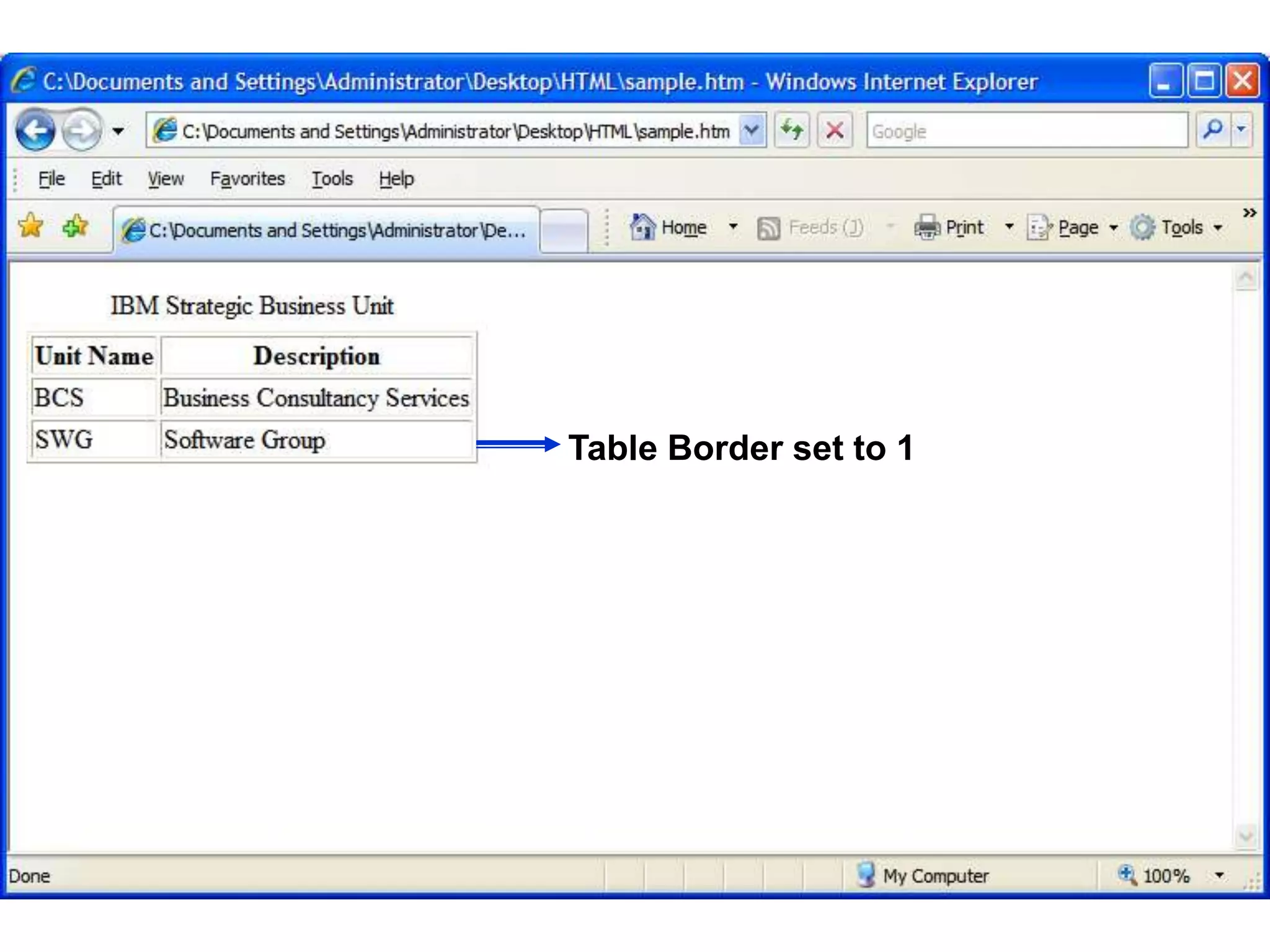The image size is (1270, 952).
Task: Open the recent pages dropdown arrow
Action: tap(118, 131)
